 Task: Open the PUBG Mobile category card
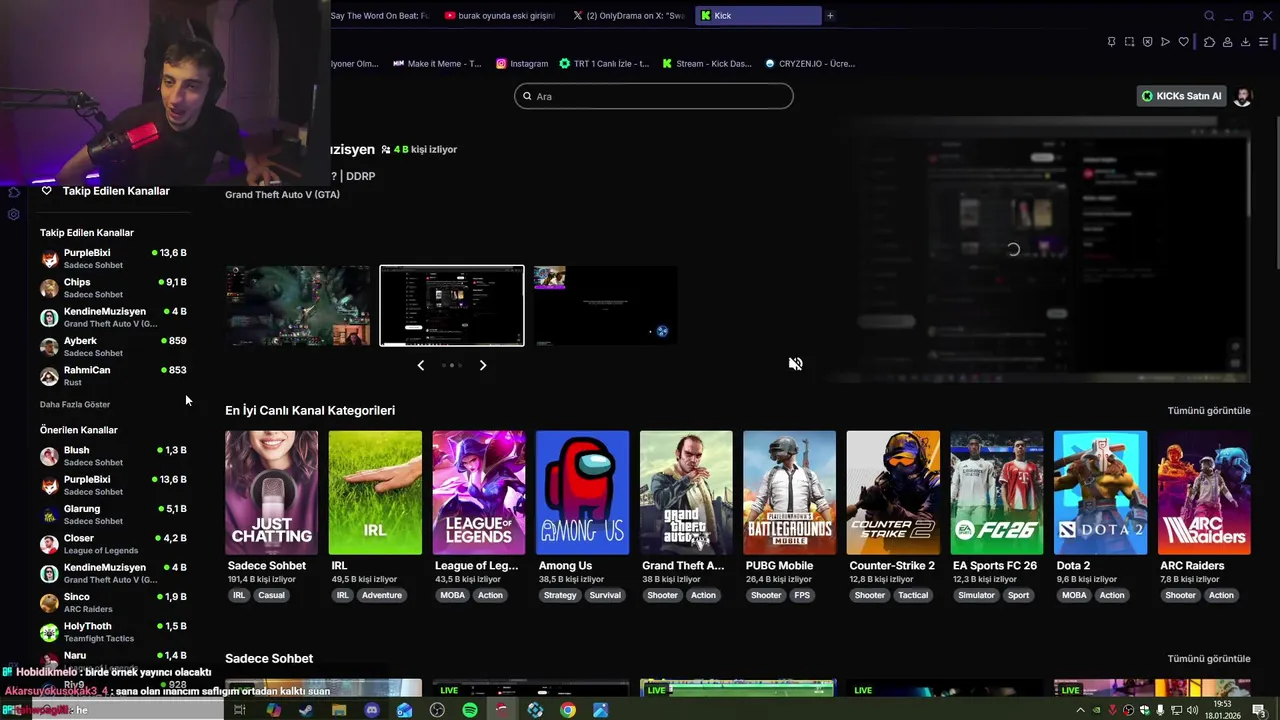click(789, 493)
